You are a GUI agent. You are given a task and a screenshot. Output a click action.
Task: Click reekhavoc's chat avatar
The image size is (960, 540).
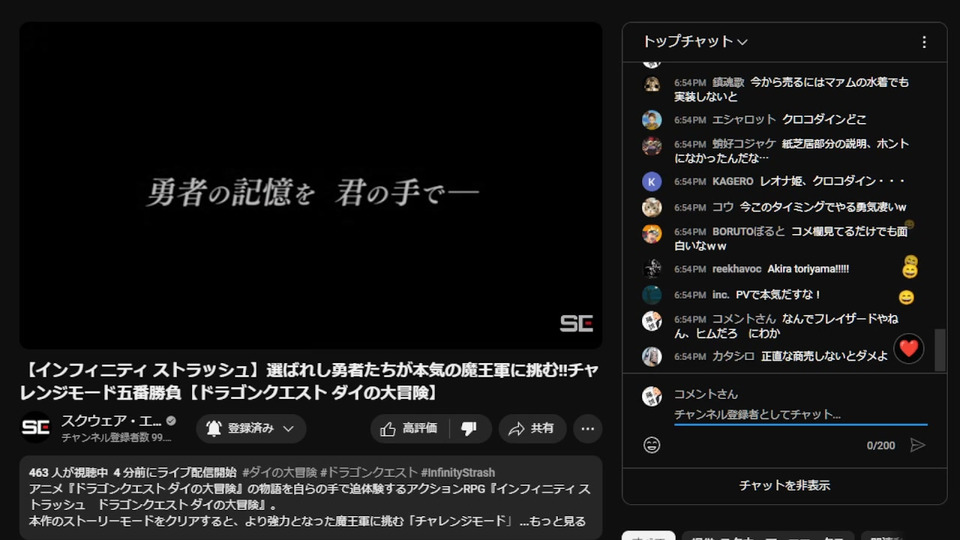[x=651, y=269]
